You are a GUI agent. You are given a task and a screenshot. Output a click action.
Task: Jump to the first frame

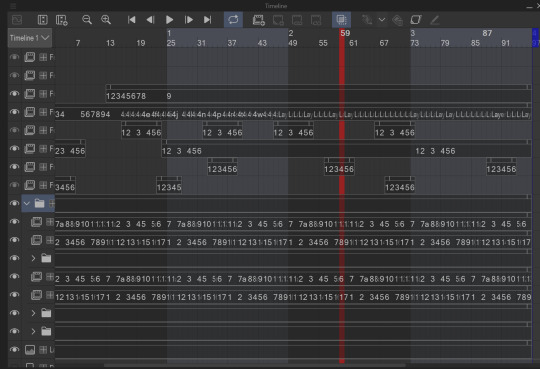[132, 20]
